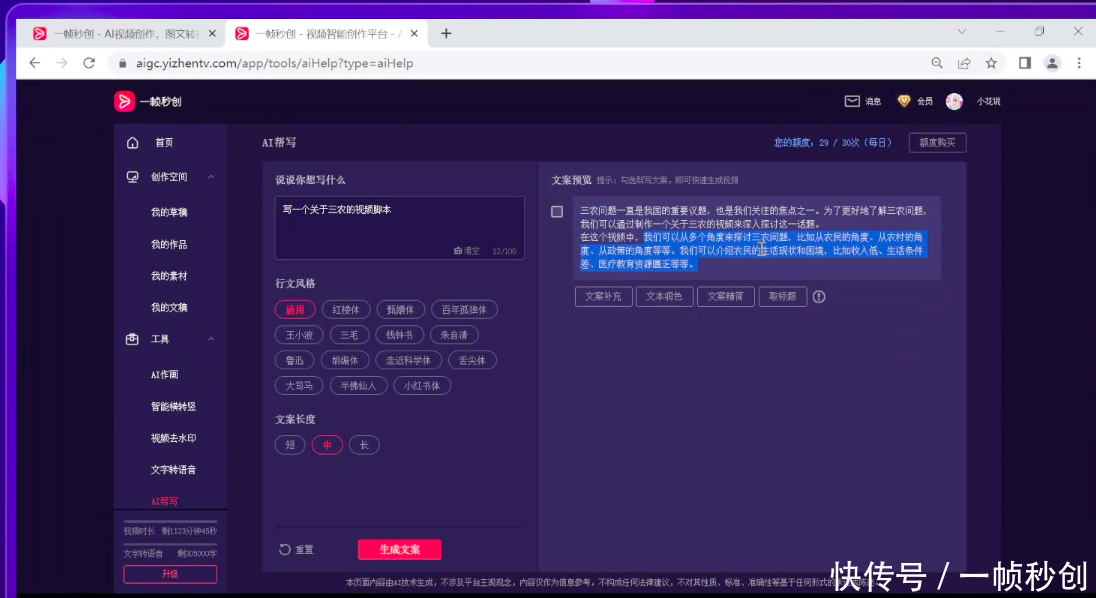This screenshot has height=598, width=1096.
Task: Click the browser zoom magnifier icon
Action: tap(937, 63)
